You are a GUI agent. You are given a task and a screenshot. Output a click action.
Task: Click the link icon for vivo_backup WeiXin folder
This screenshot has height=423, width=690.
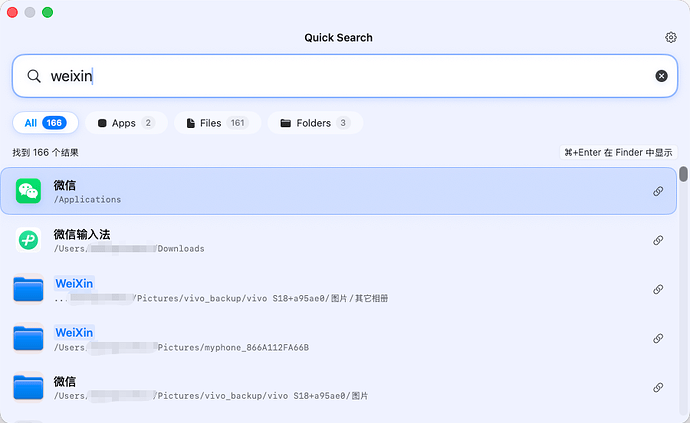(658, 289)
